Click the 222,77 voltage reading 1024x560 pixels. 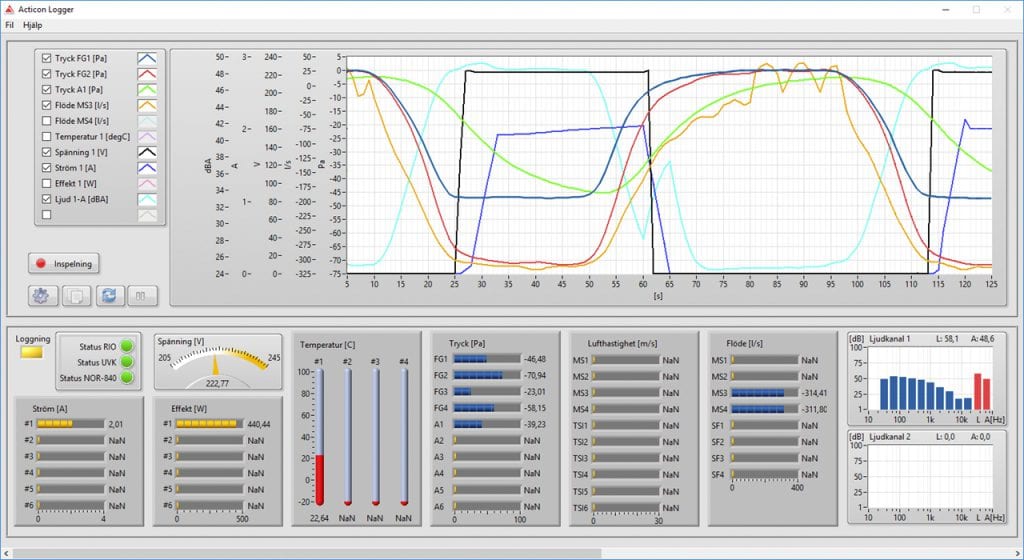pyautogui.click(x=217, y=383)
